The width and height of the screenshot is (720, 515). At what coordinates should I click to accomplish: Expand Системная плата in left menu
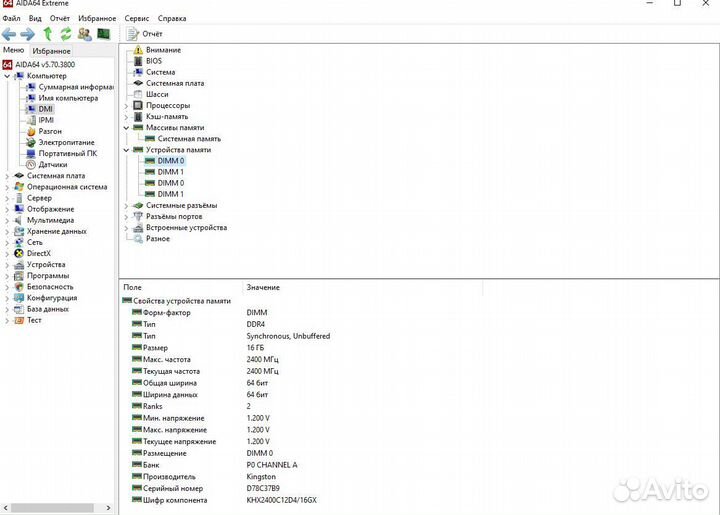coord(7,176)
